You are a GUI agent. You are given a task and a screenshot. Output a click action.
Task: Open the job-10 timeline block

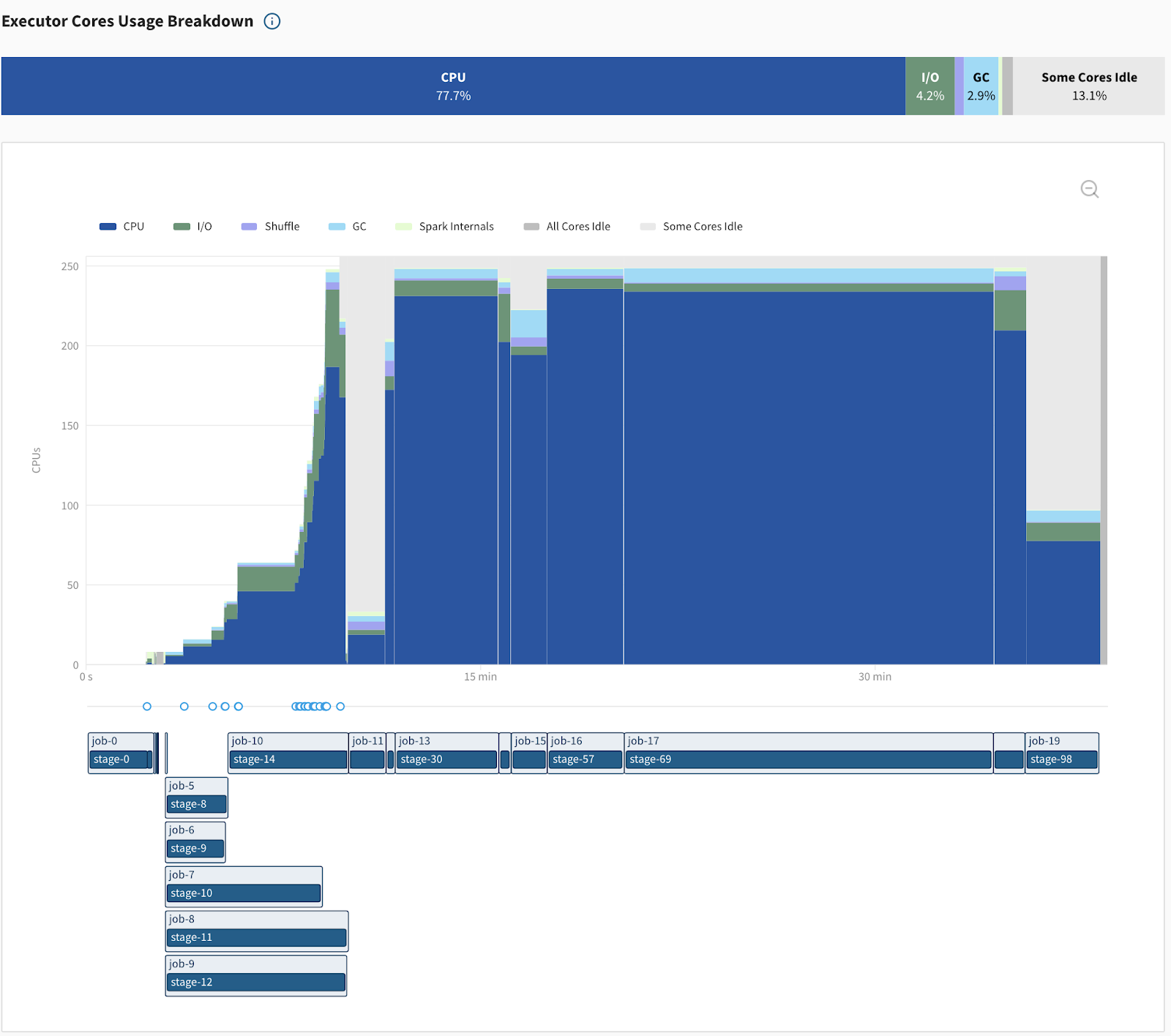[x=288, y=741]
